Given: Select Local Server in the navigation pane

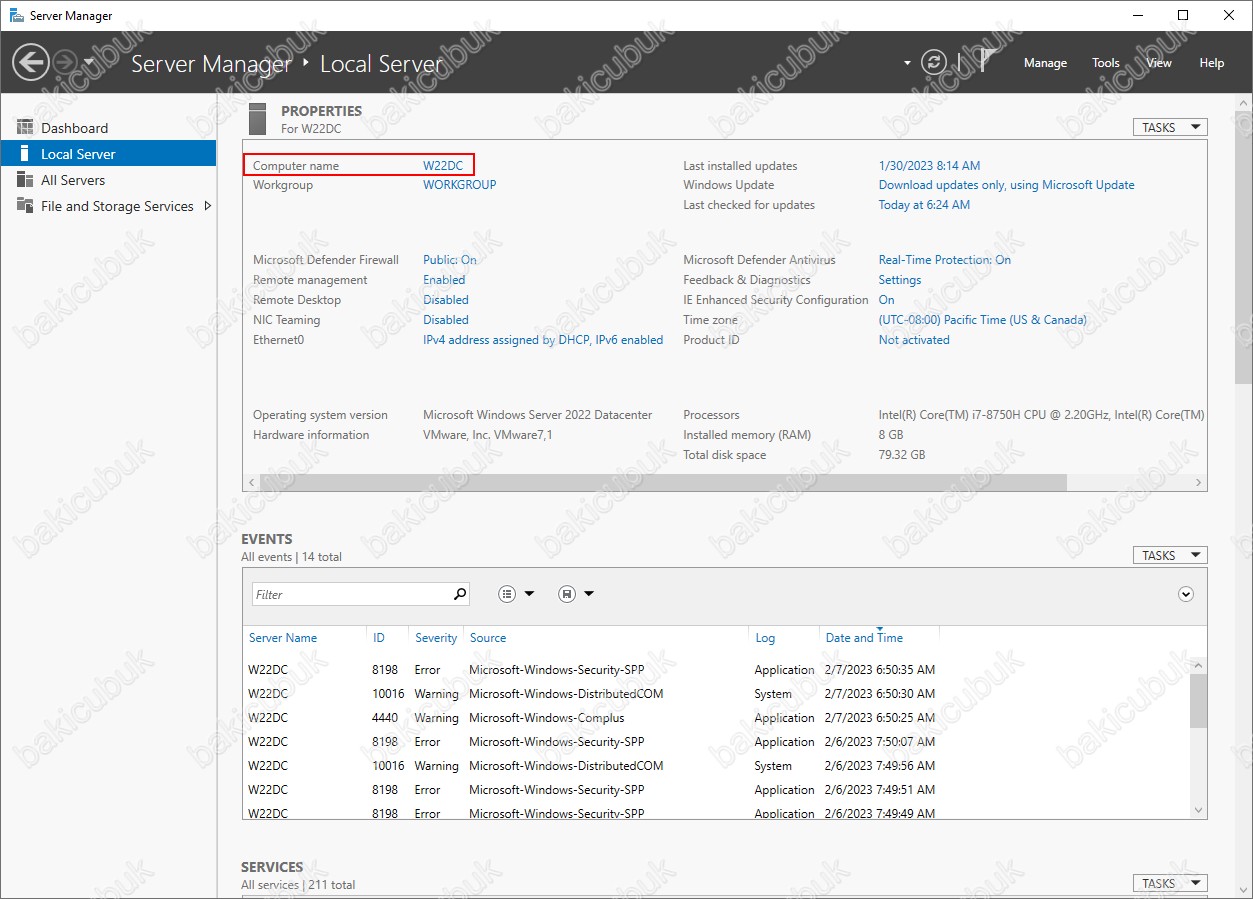Looking at the screenshot, I should pos(108,154).
